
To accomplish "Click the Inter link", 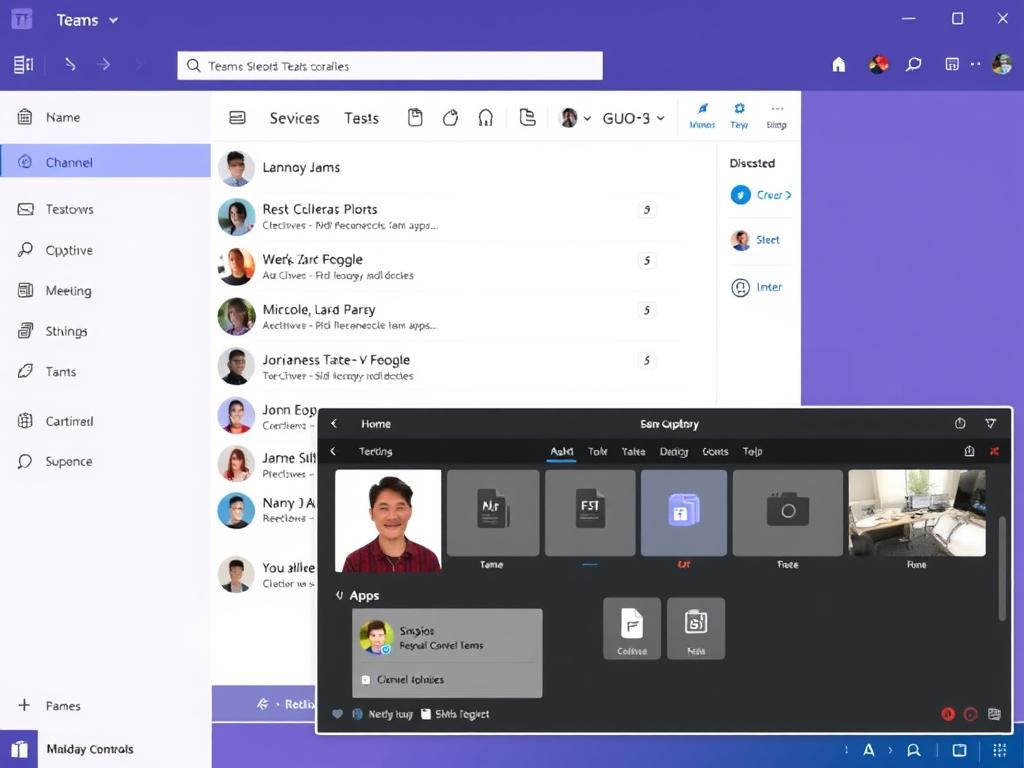I will click(x=769, y=287).
